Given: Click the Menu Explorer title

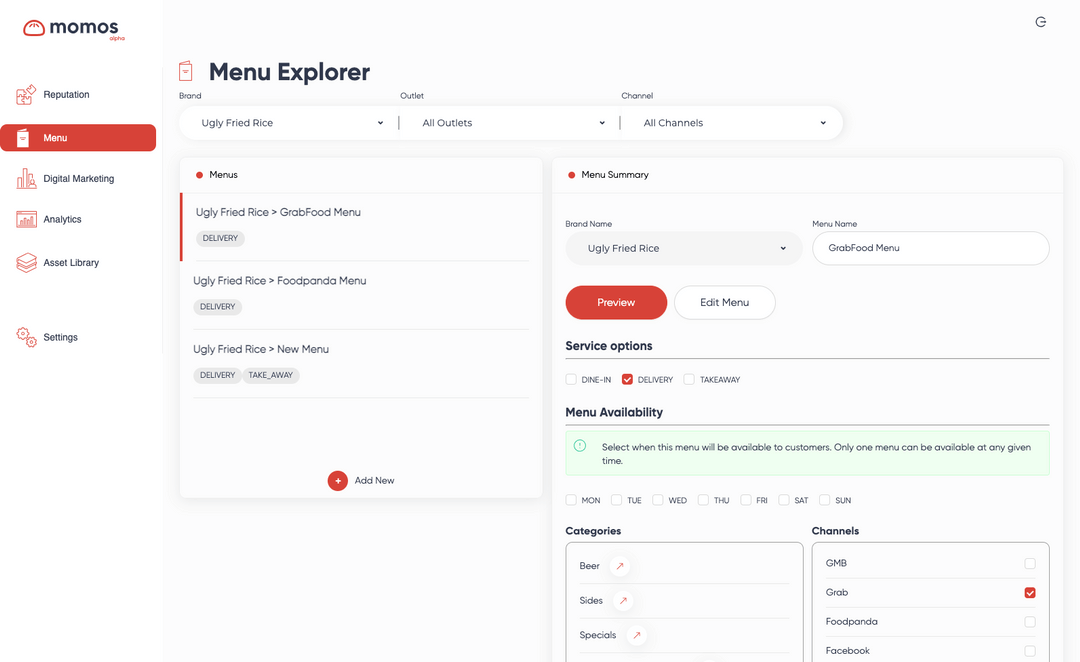Looking at the screenshot, I should [x=289, y=72].
